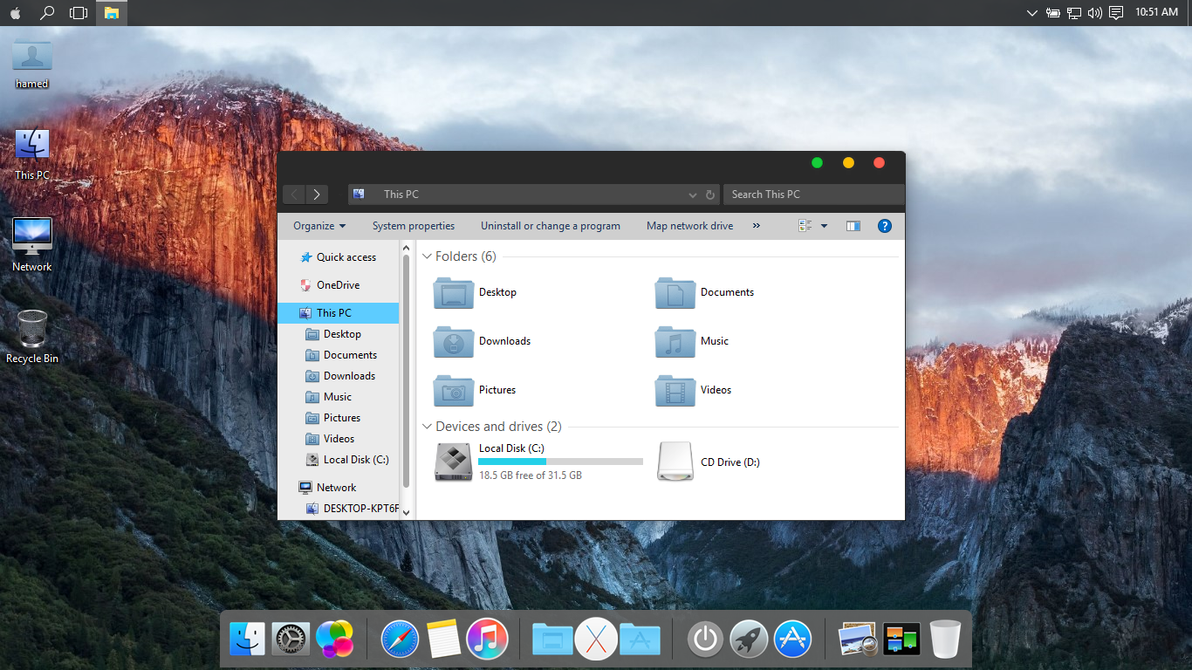Click refresh icon in address bar

[x=710, y=195]
